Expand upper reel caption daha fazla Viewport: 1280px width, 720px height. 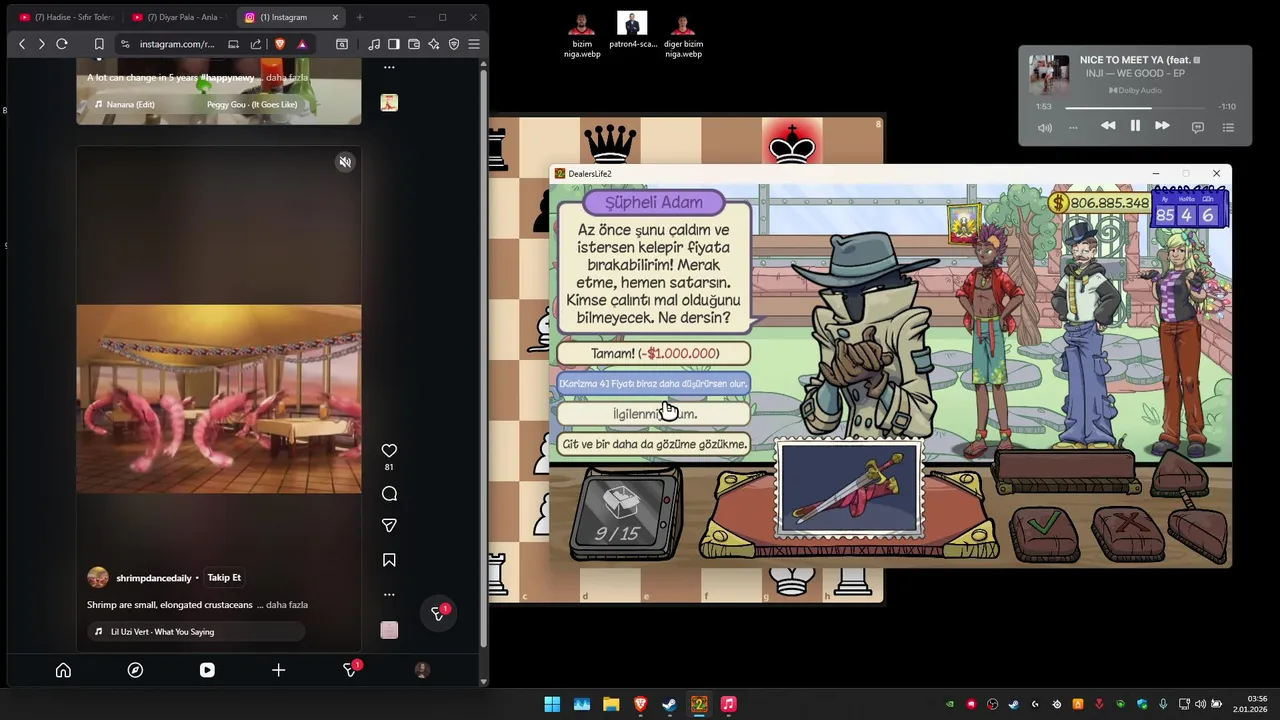[287, 77]
